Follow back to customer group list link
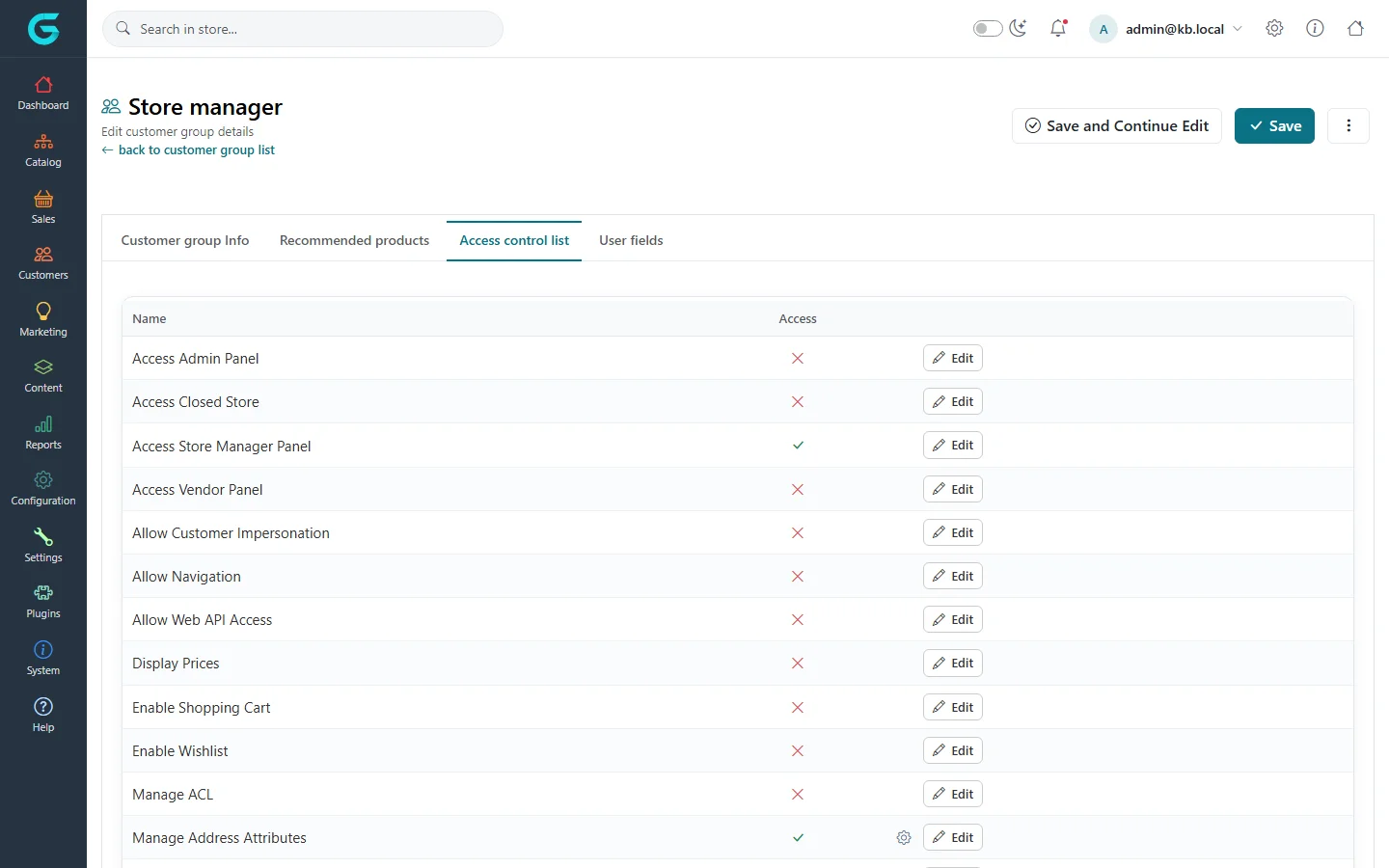This screenshot has height=868, width=1389. point(188,150)
